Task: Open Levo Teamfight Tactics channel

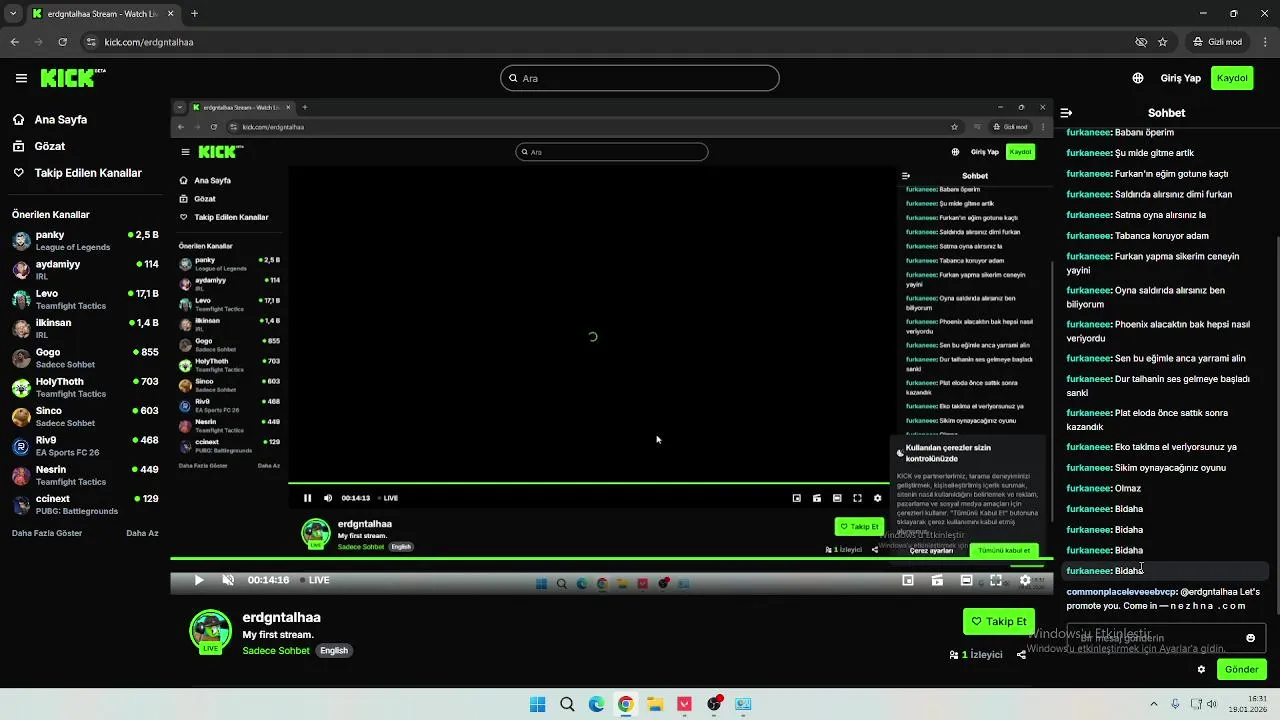Action: point(85,299)
